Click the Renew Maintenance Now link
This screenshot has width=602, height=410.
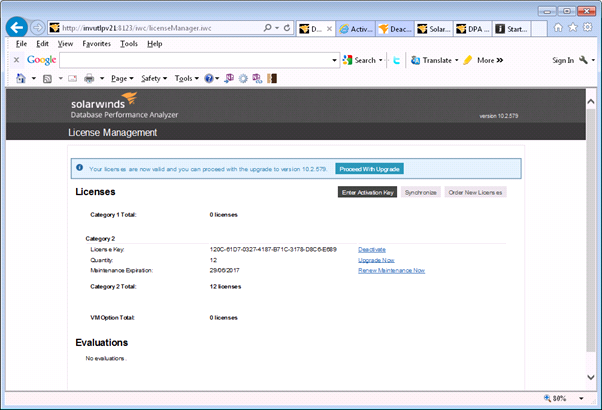click(x=391, y=271)
